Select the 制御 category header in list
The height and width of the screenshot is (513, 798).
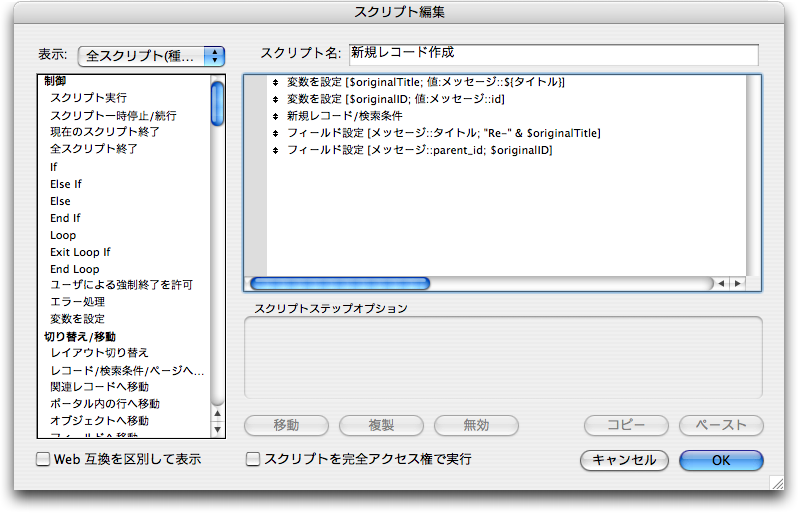[55, 81]
